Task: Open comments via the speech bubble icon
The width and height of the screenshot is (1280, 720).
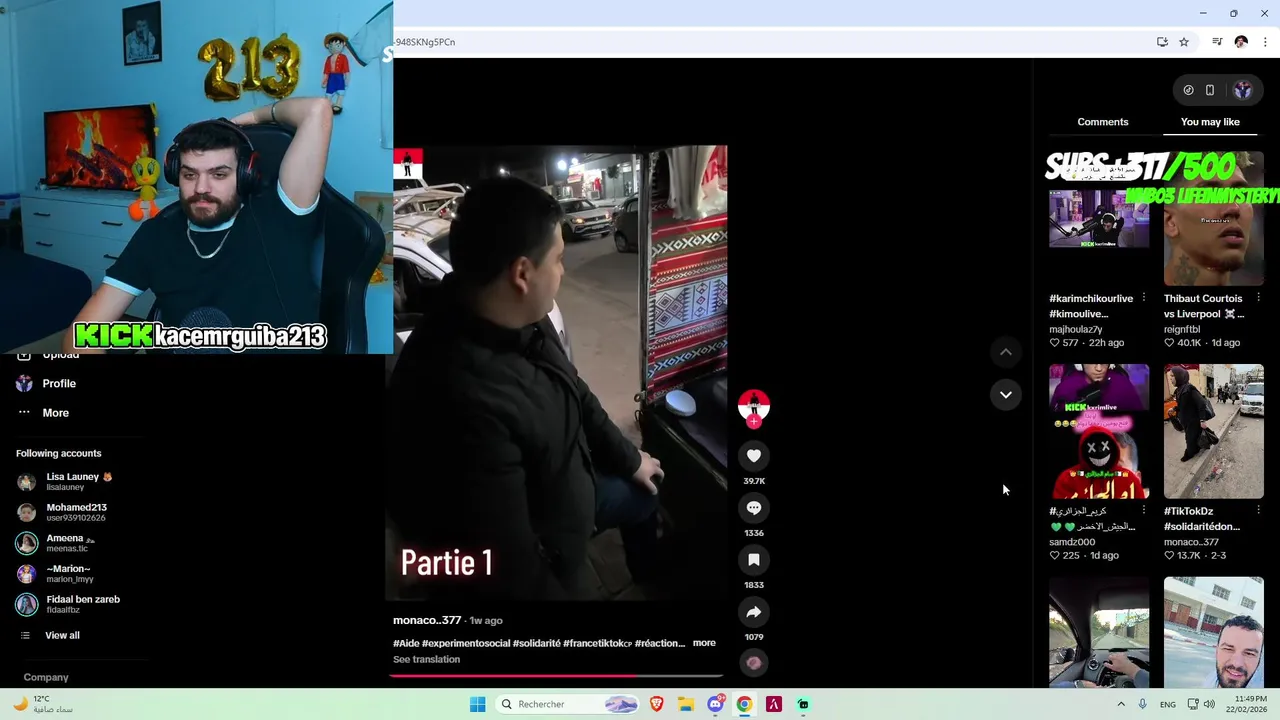Action: click(x=754, y=508)
